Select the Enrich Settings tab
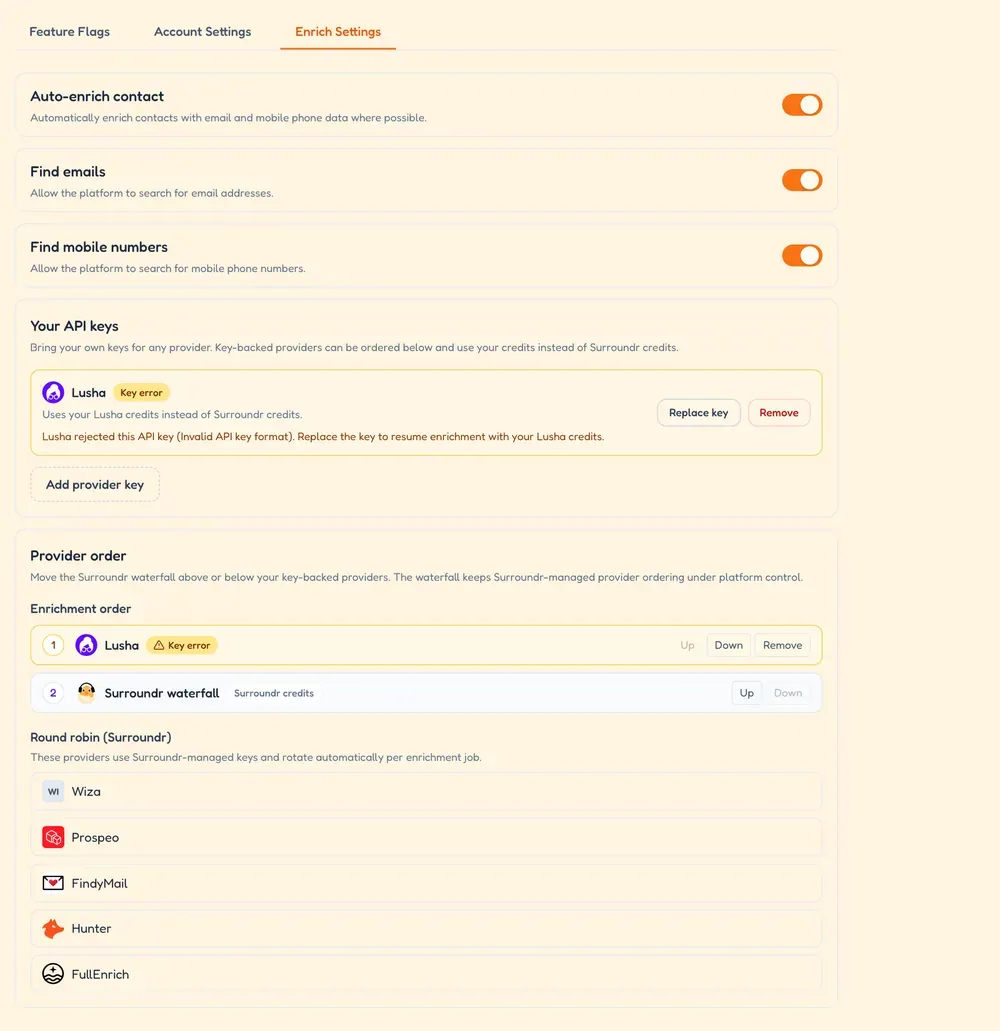The width and height of the screenshot is (1000, 1031). (x=338, y=32)
